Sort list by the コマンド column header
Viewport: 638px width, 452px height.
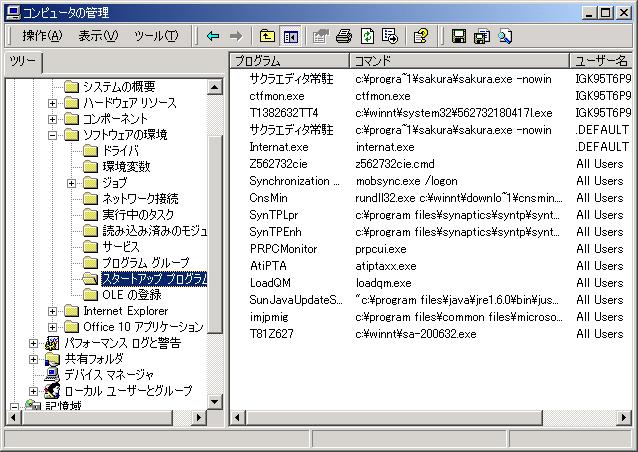458,61
